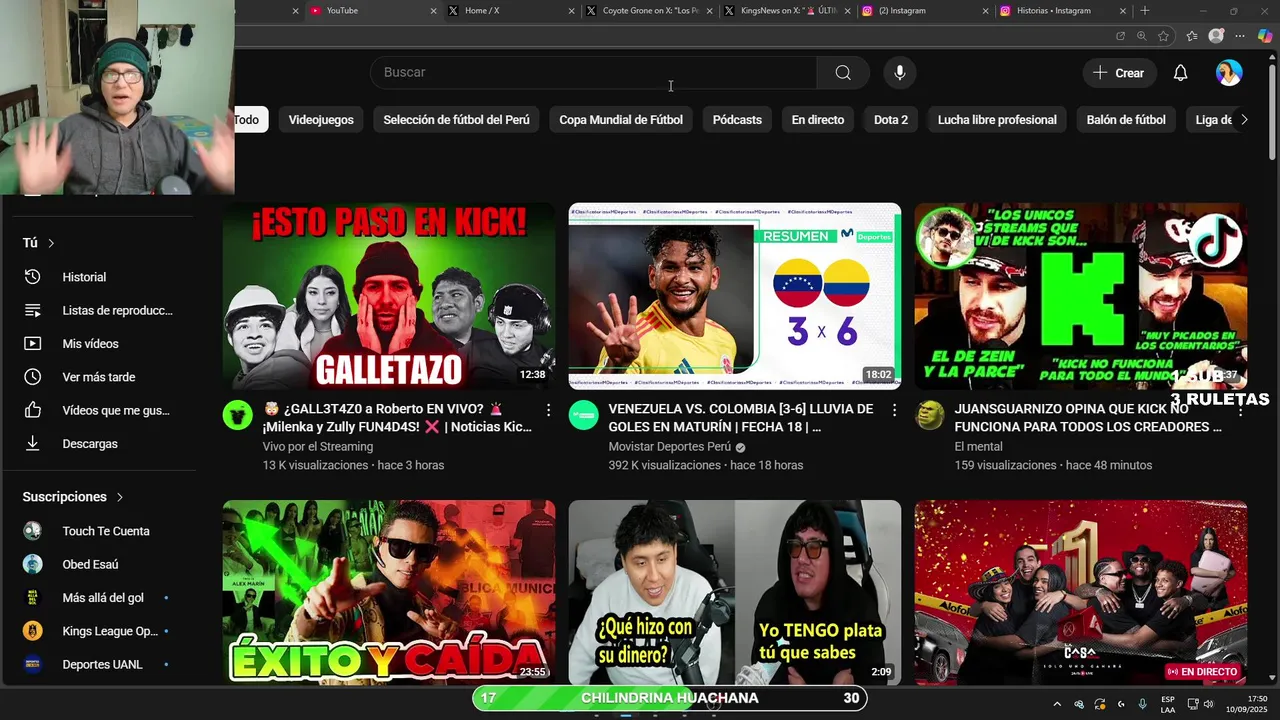
Task: Open Listas de reproducción in sidebar
Action: [99, 310]
